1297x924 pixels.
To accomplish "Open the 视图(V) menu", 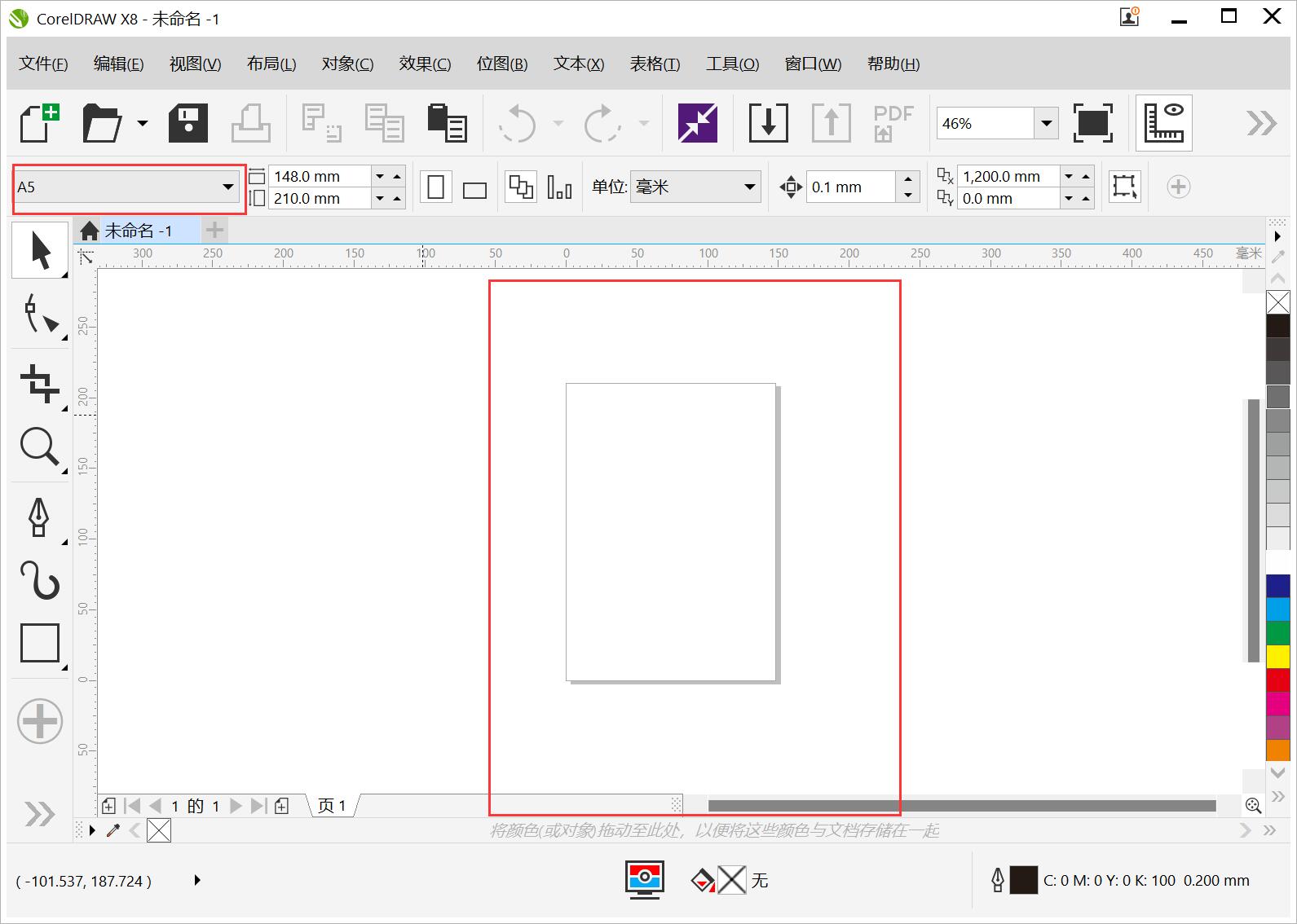I will click(x=195, y=64).
